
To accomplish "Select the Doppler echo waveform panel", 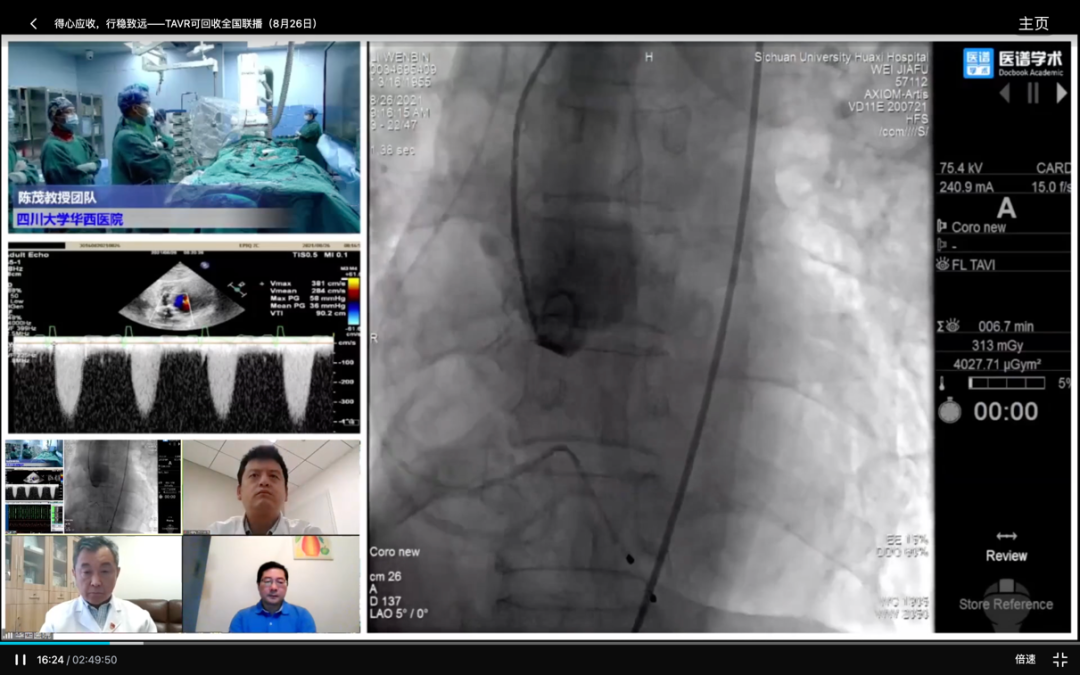I will [184, 340].
